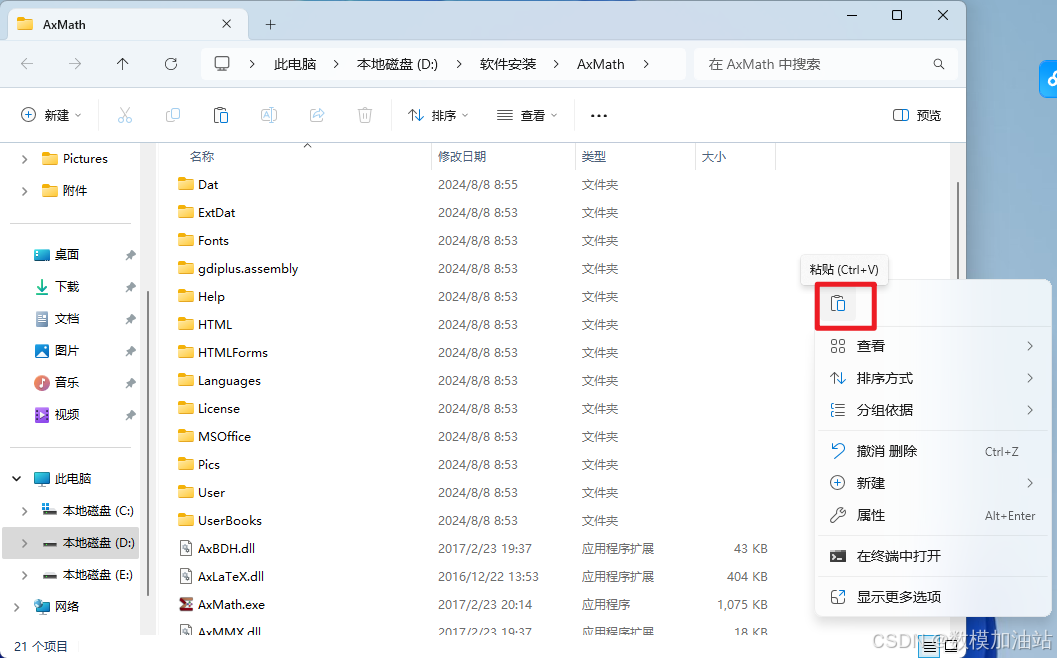The height and width of the screenshot is (658, 1057).
Task: Click the Cut scissors icon in the toolbar
Action: click(x=125, y=115)
